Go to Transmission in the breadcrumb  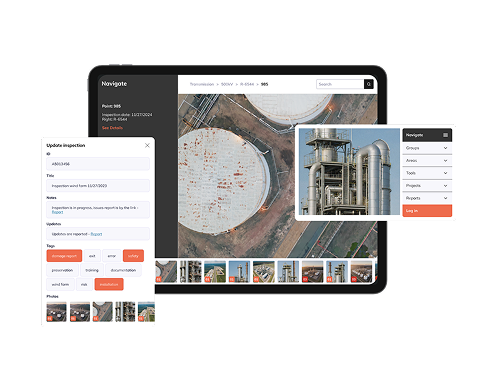point(202,84)
